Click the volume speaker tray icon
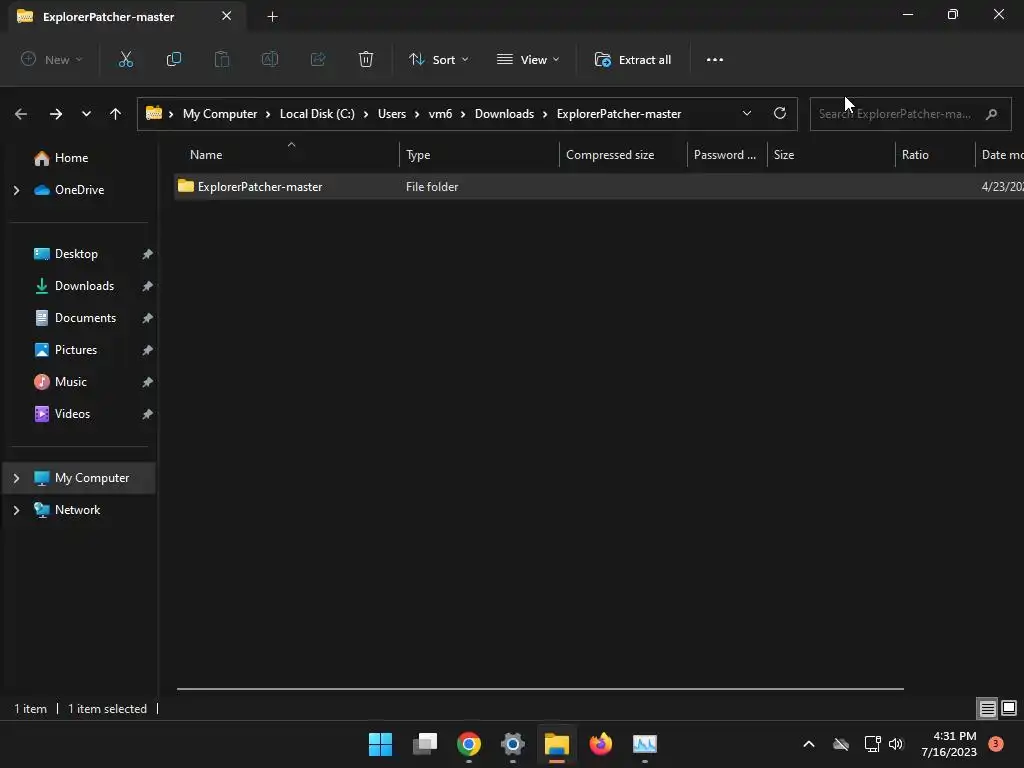The width and height of the screenshot is (1024, 768). 896,744
